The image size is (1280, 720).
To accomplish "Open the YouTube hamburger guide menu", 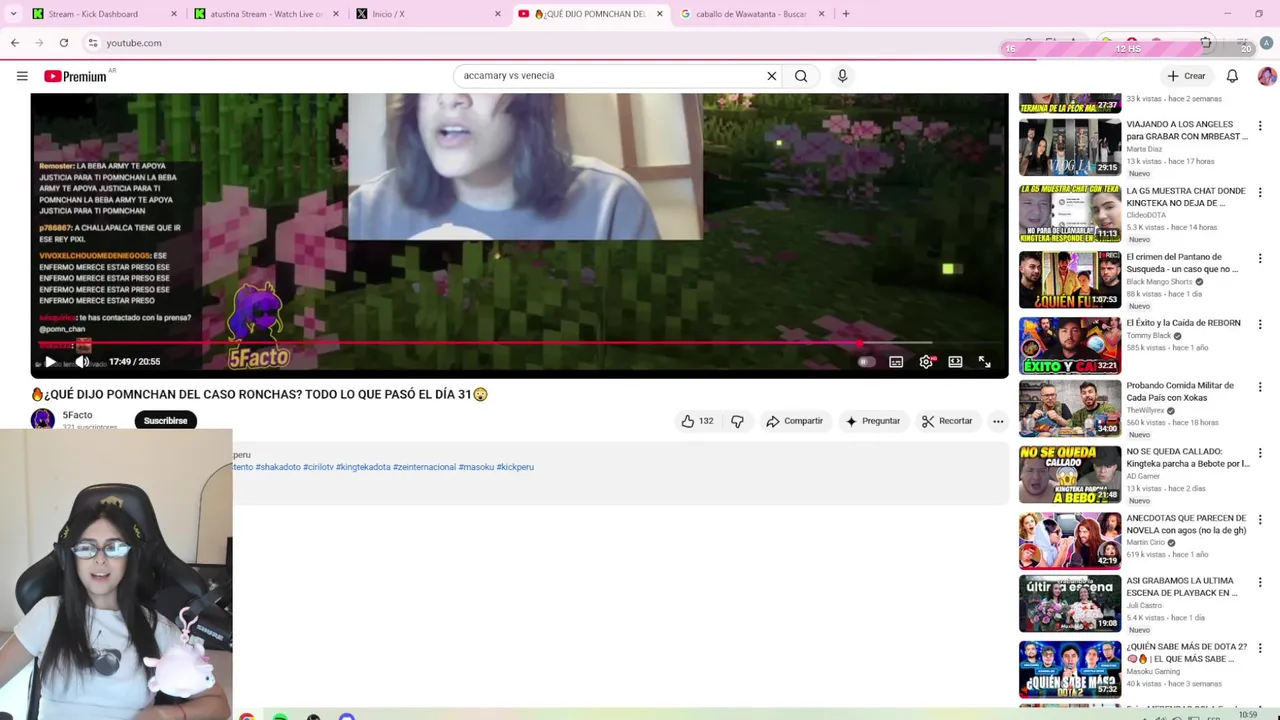I will [x=22, y=76].
